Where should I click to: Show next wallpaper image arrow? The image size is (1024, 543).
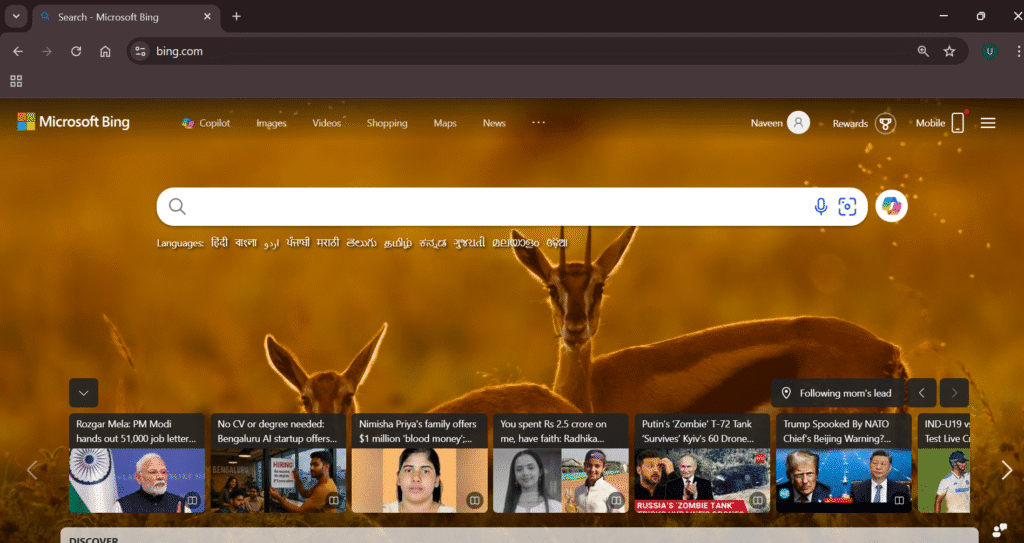tap(953, 393)
